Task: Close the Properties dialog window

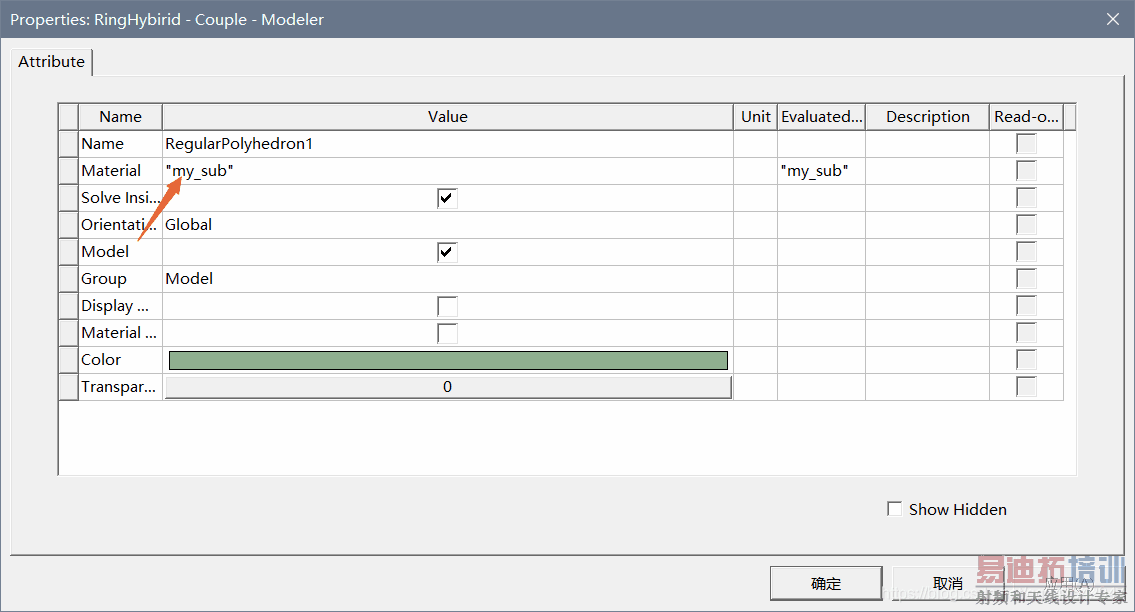Action: 1112,19
